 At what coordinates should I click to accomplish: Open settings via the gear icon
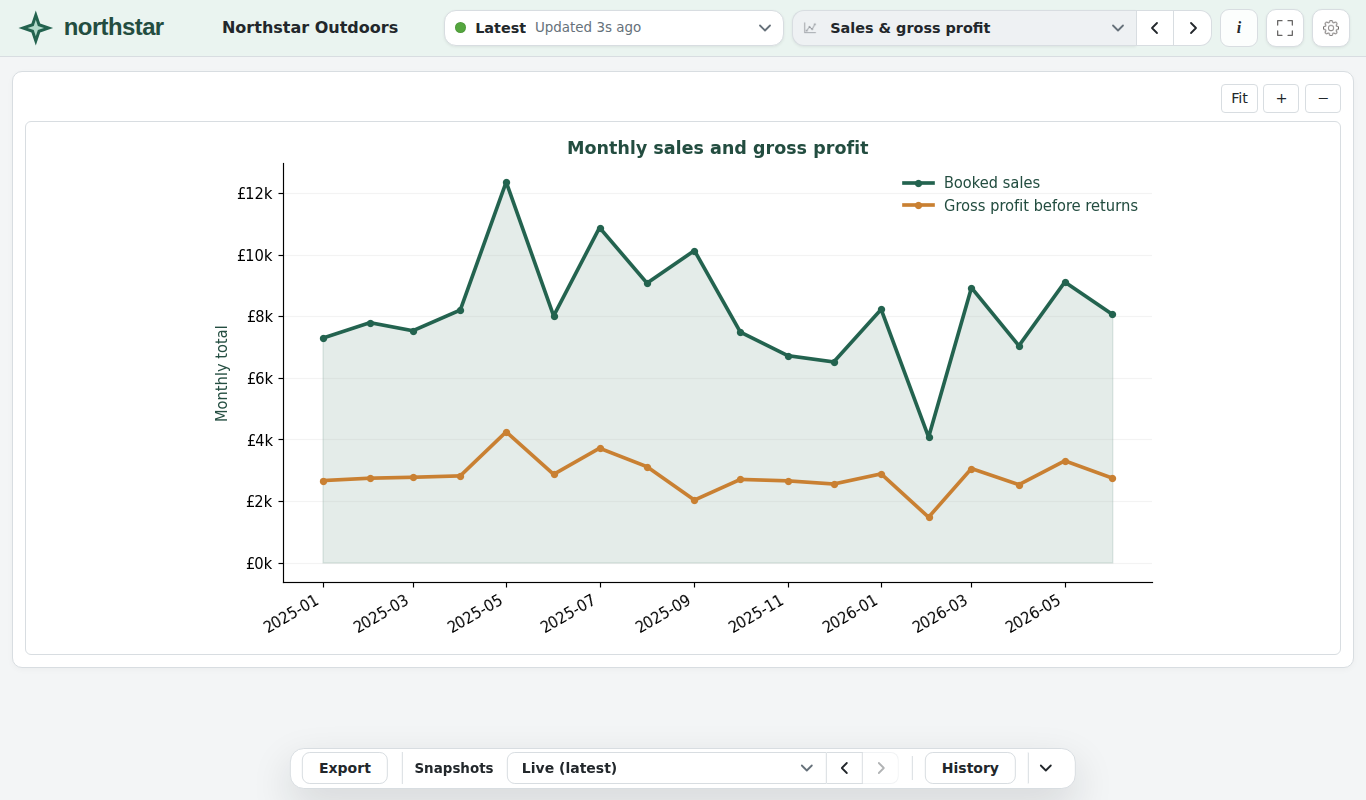(x=1331, y=28)
